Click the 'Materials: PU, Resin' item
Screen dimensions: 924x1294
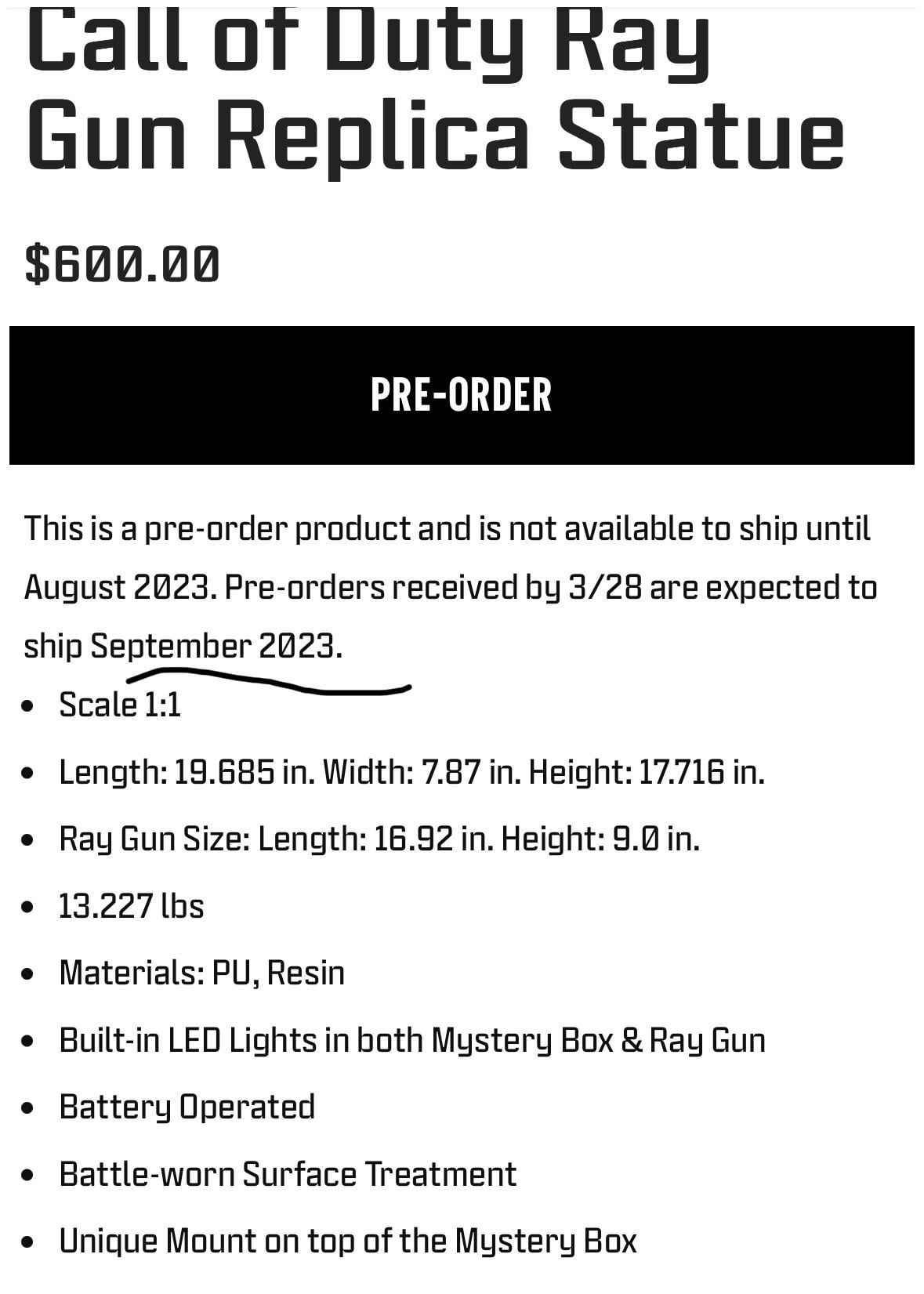pos(201,973)
